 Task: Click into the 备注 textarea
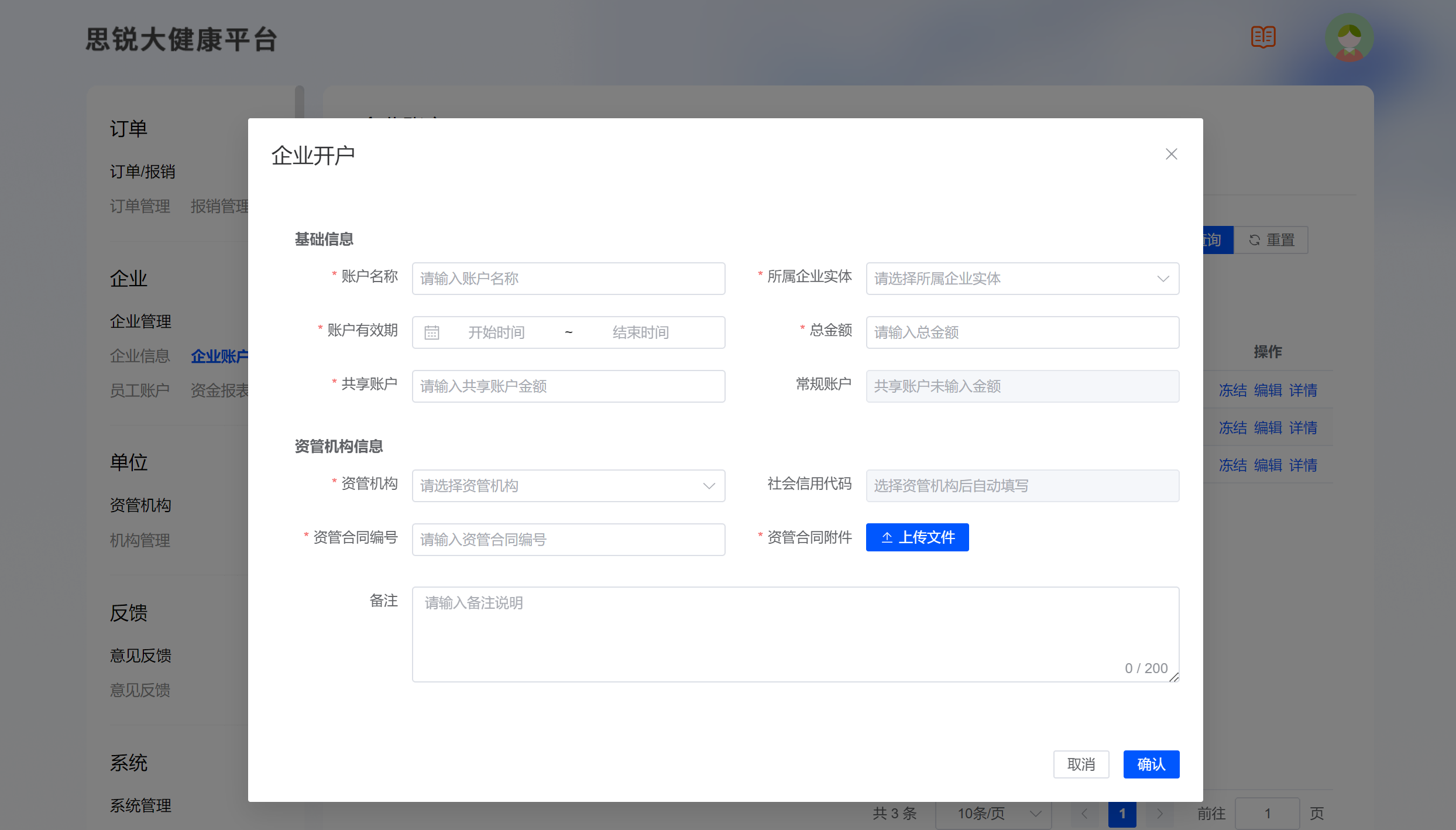[795, 634]
